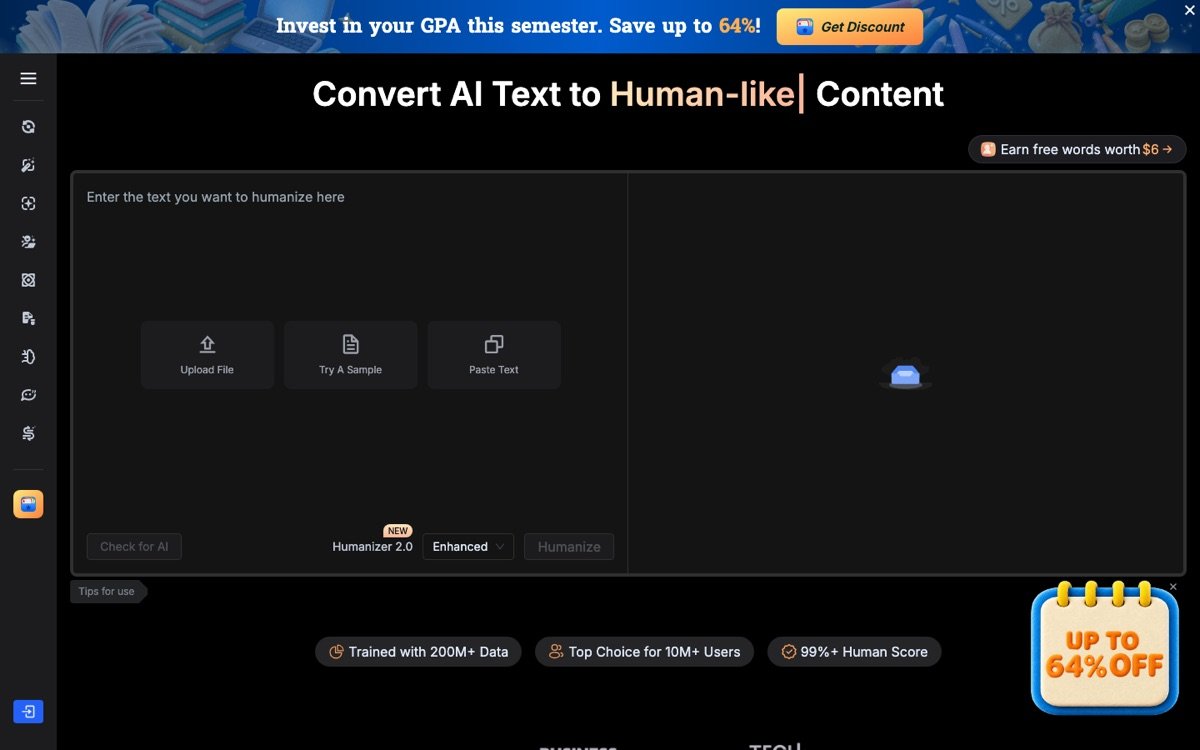
Task: Click Earn free words worth $6 link
Action: [1077, 149]
